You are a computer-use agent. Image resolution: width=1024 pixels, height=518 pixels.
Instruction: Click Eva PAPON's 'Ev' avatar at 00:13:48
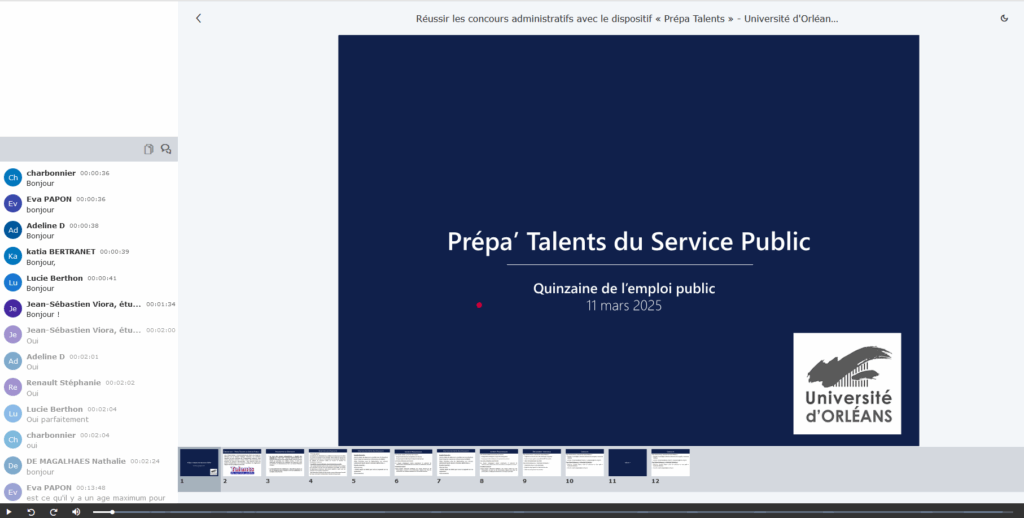click(x=13, y=491)
